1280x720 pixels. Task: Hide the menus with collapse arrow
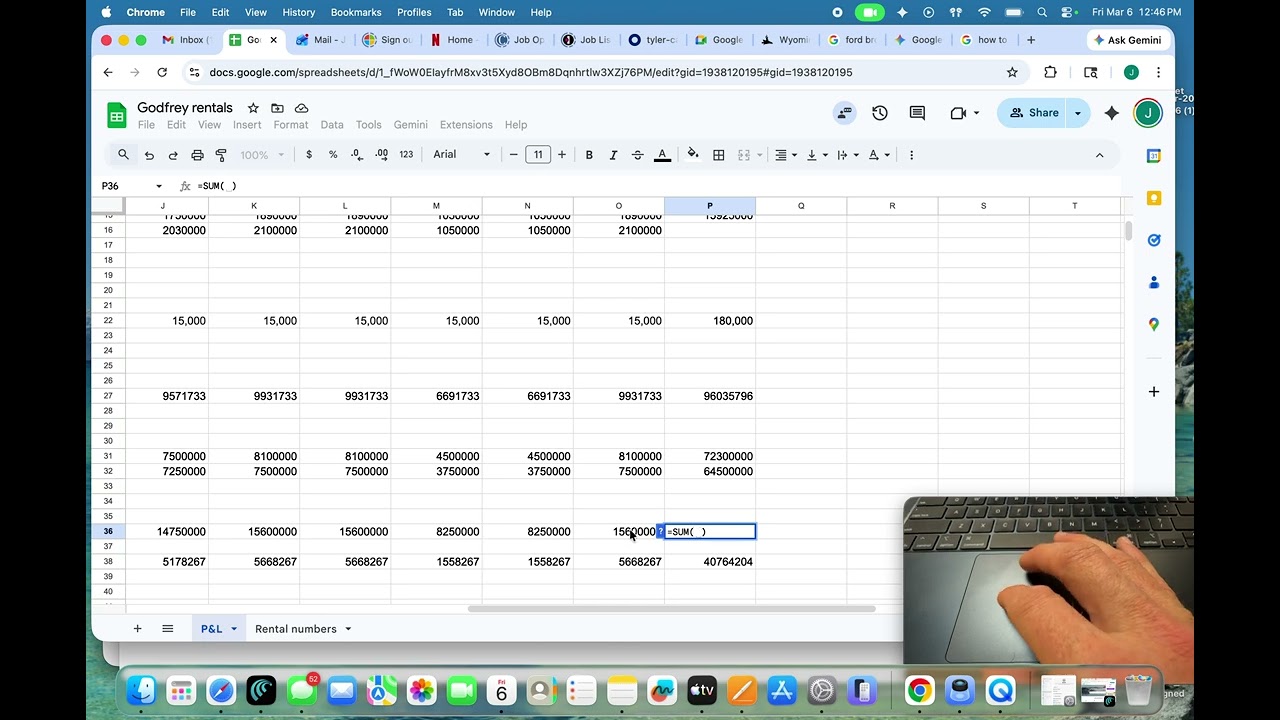coord(1099,155)
